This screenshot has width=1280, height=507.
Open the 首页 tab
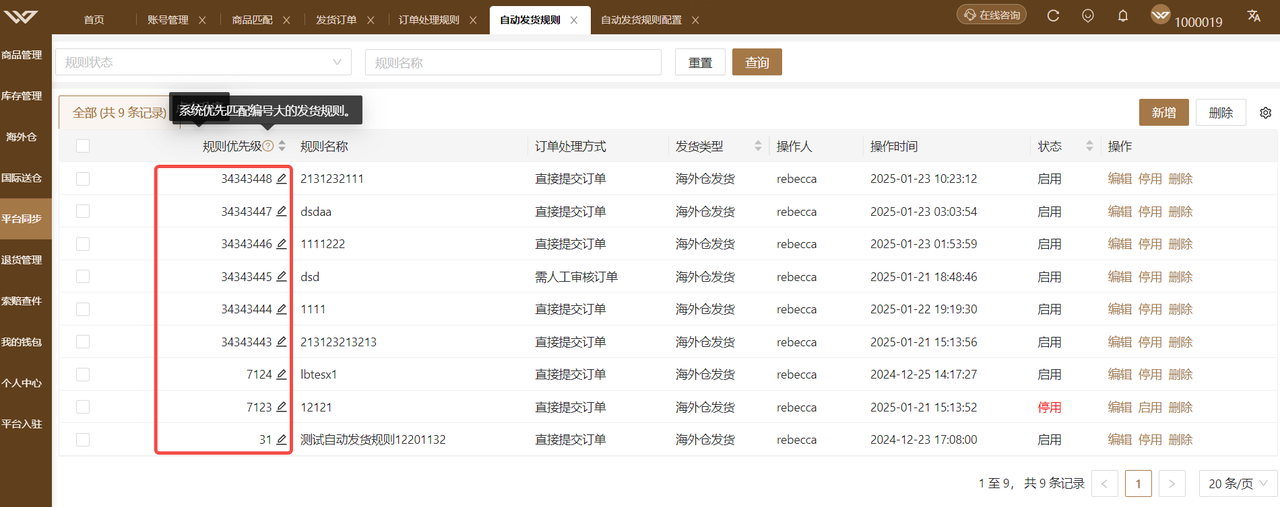click(94, 20)
